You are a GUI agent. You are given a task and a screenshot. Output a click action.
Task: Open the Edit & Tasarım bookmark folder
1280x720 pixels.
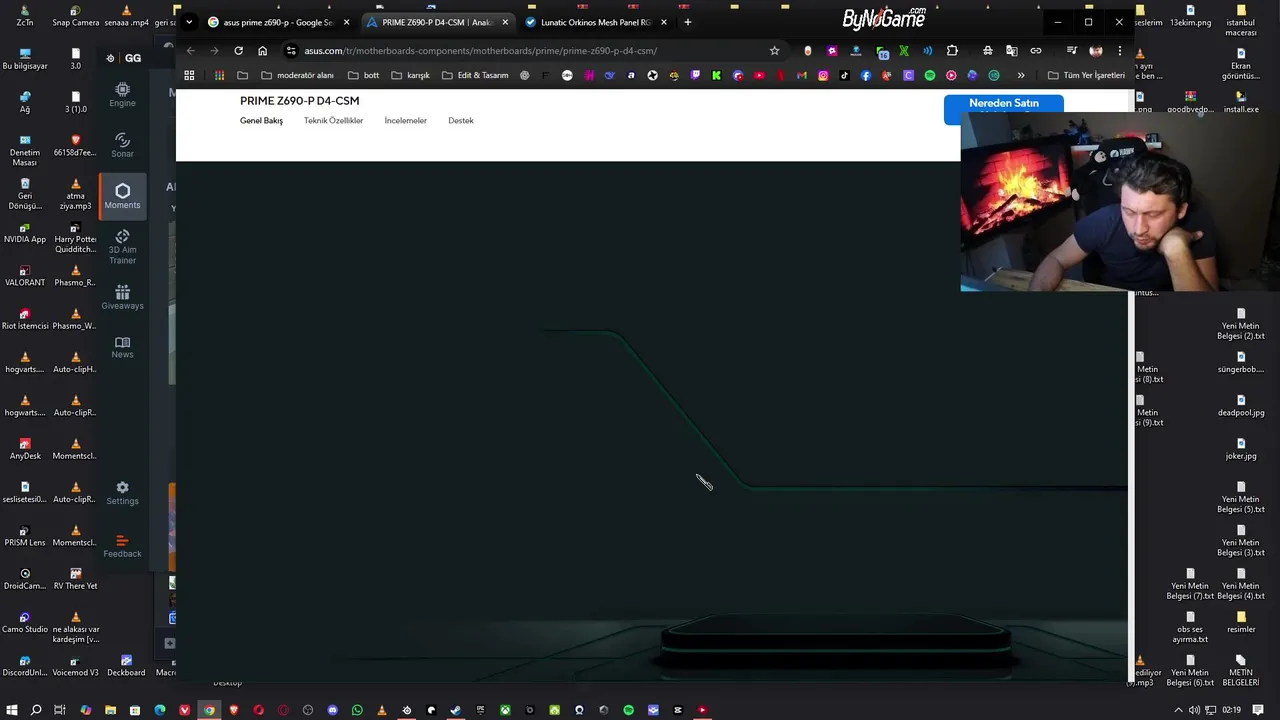(x=475, y=75)
